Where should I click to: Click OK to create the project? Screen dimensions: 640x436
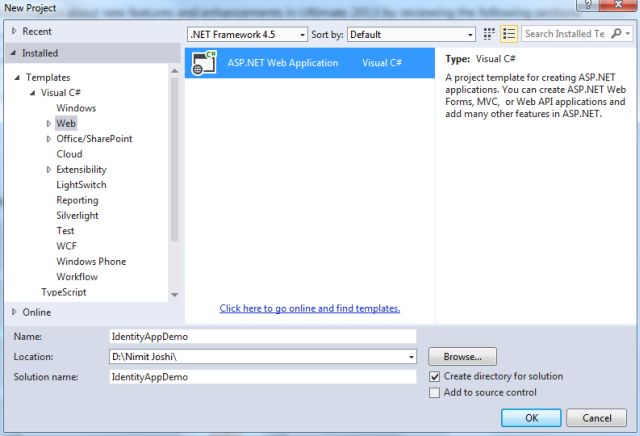click(x=531, y=418)
